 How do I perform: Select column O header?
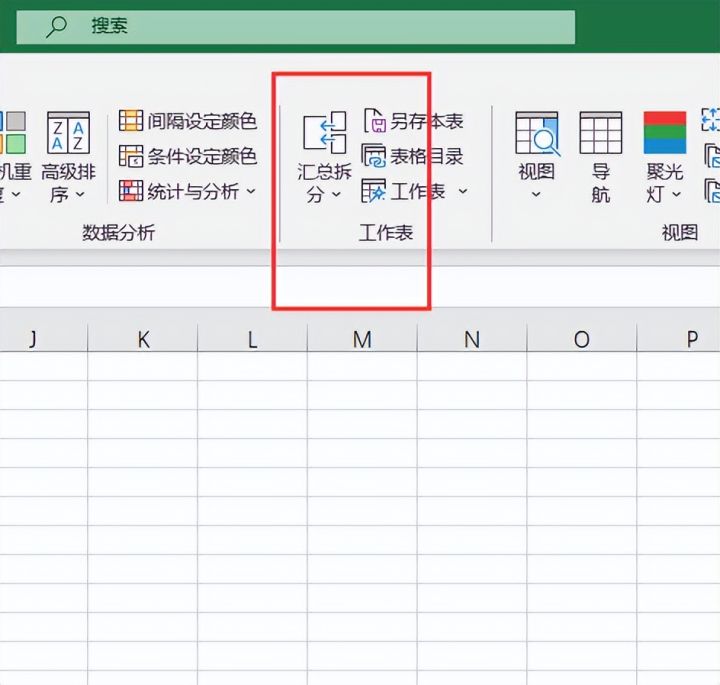point(582,339)
